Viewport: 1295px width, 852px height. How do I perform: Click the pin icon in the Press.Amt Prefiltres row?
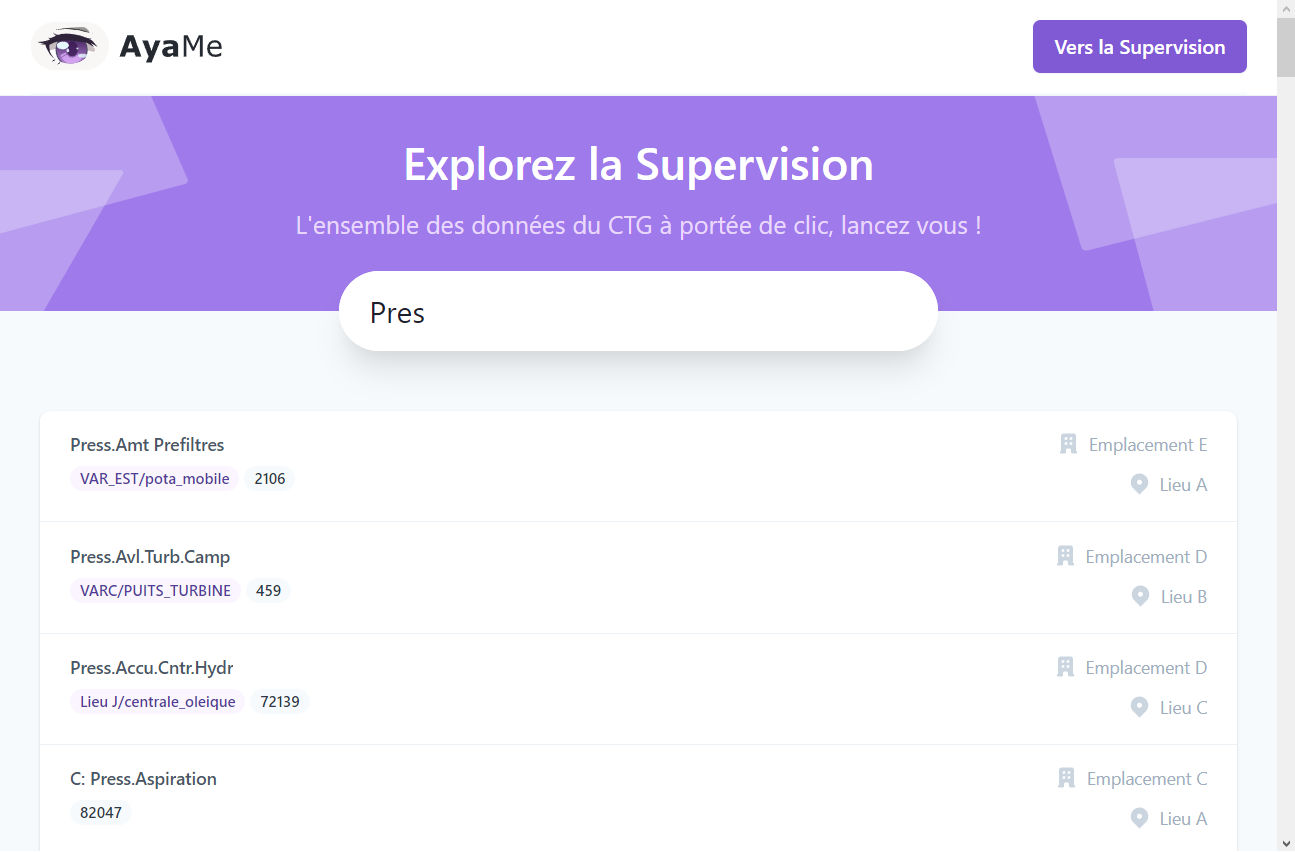tap(1139, 484)
